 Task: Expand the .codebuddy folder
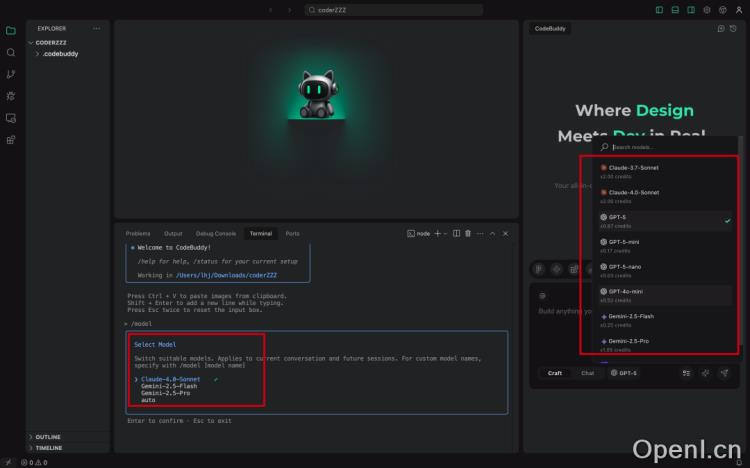[x=60, y=54]
